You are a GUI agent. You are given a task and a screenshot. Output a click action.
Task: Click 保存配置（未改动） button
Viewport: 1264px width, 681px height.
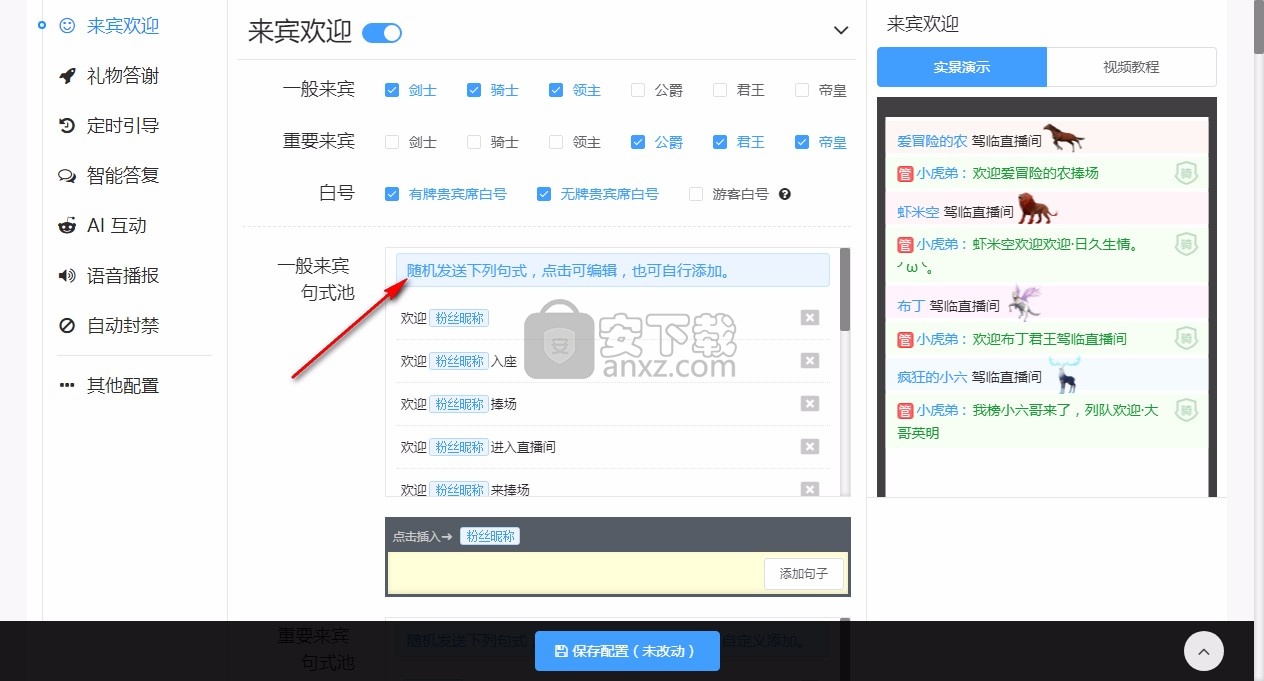click(627, 651)
